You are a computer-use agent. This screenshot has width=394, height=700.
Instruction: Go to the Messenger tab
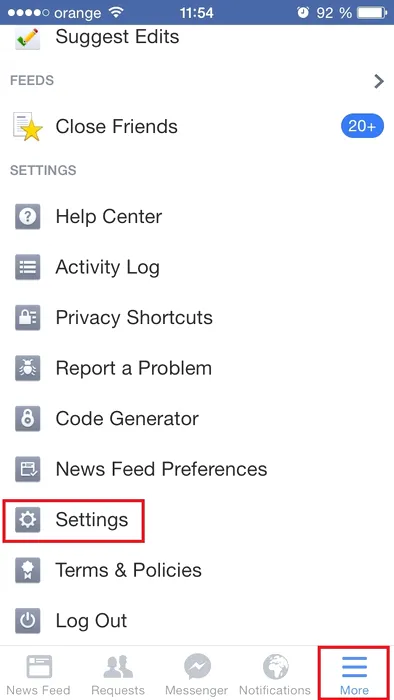[197, 674]
